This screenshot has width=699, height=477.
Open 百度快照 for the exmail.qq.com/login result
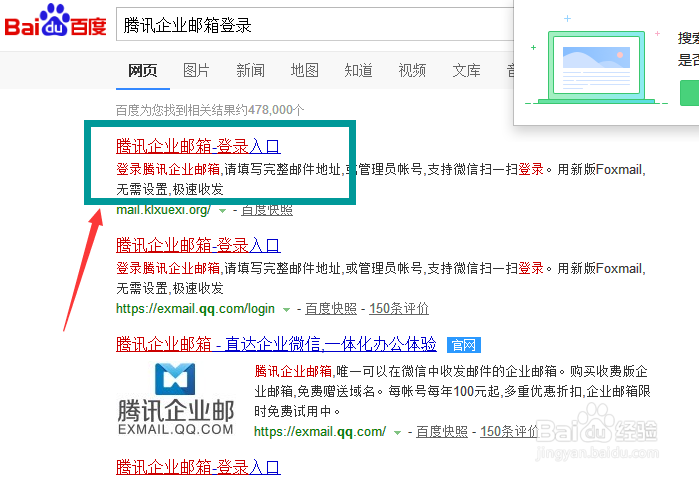(331, 308)
